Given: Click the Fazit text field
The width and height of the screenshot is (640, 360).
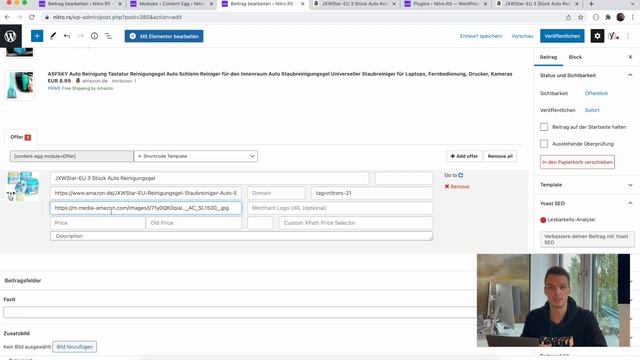Looking at the screenshot, I should coord(241,312).
